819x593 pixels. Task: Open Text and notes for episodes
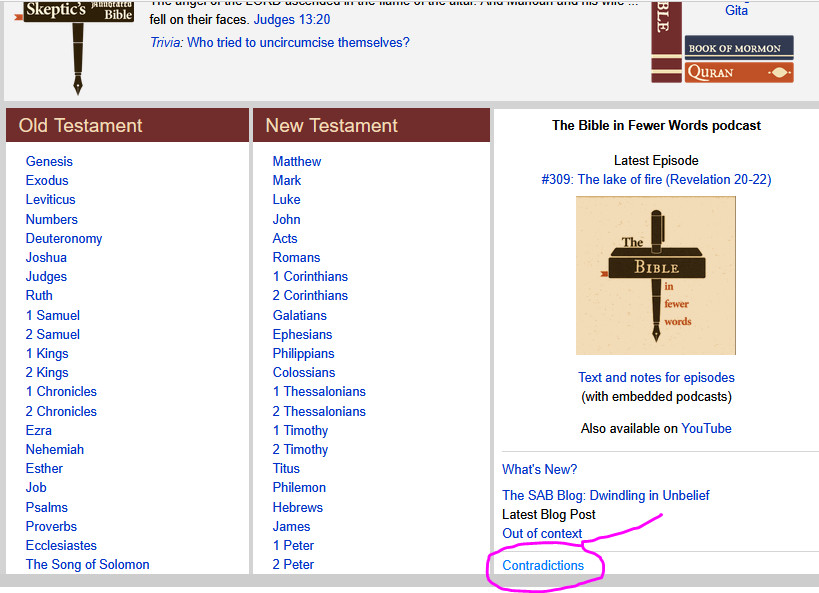coord(656,378)
